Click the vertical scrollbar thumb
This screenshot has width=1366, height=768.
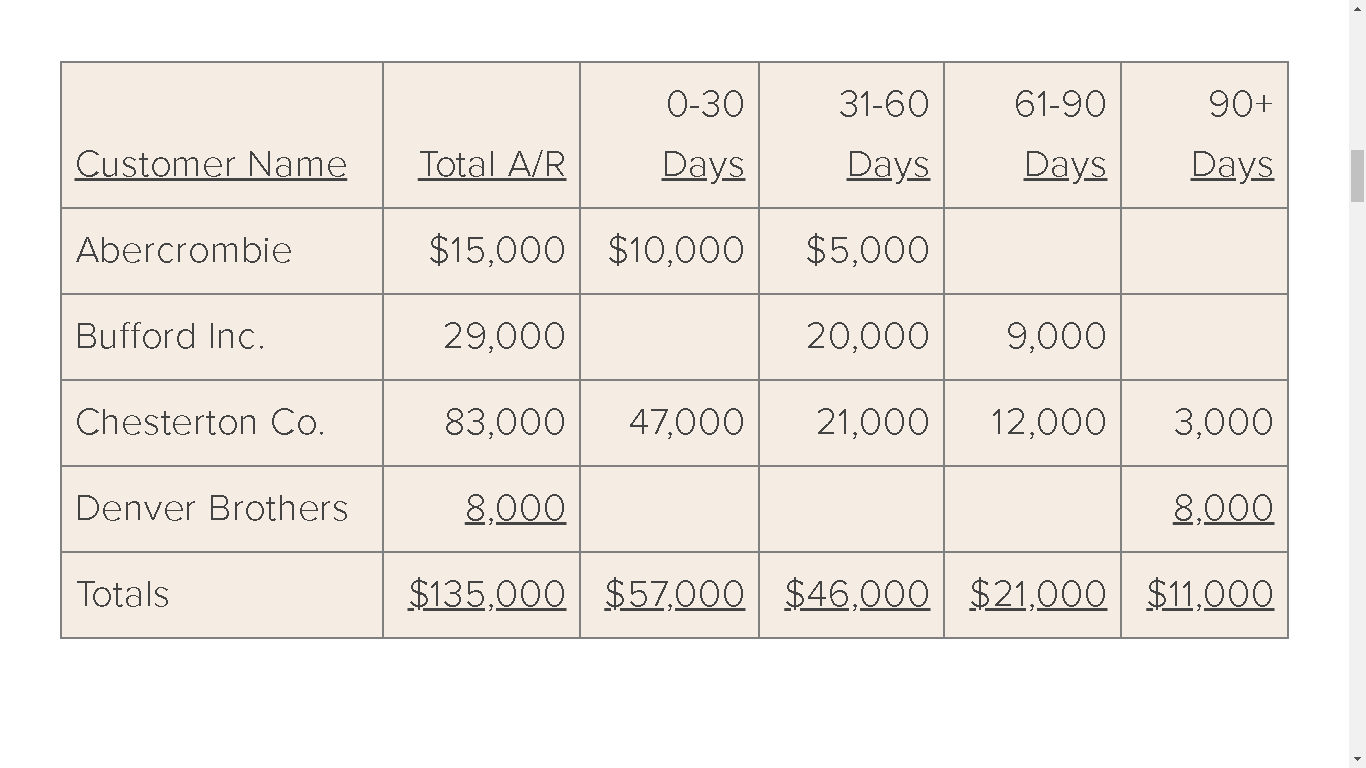[1357, 176]
